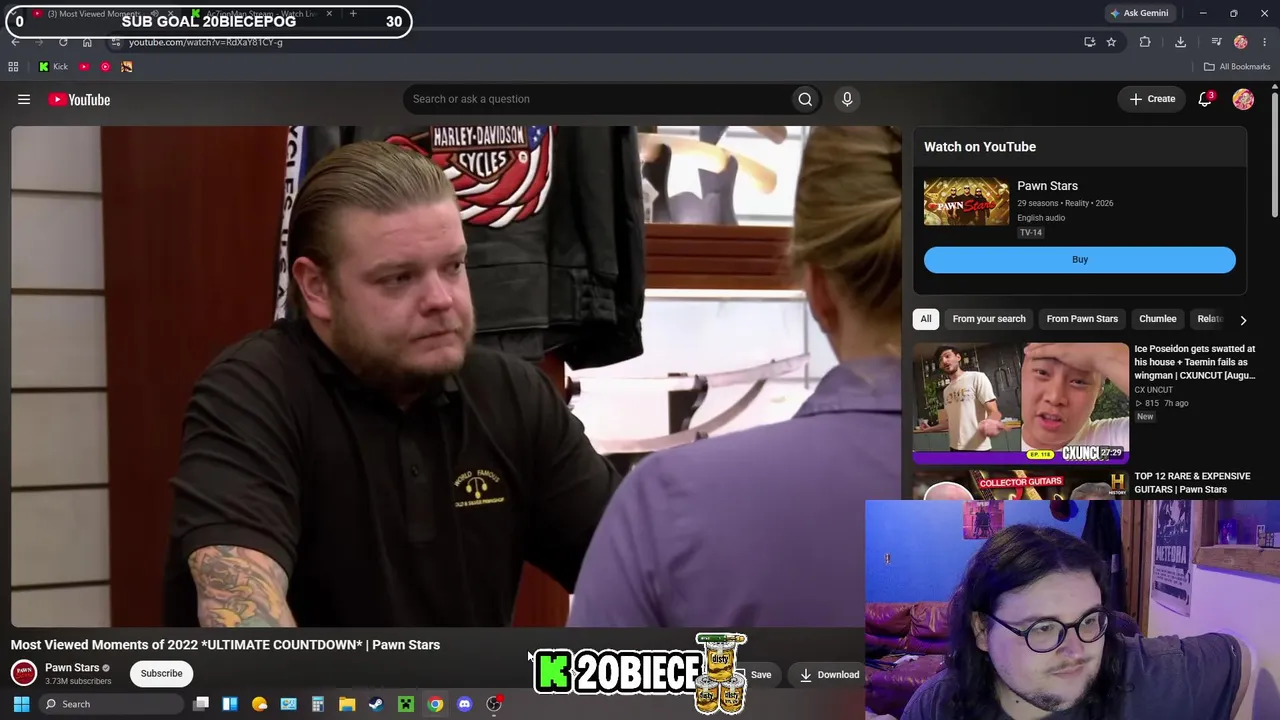Open File Explorer from the taskbar

[347, 704]
